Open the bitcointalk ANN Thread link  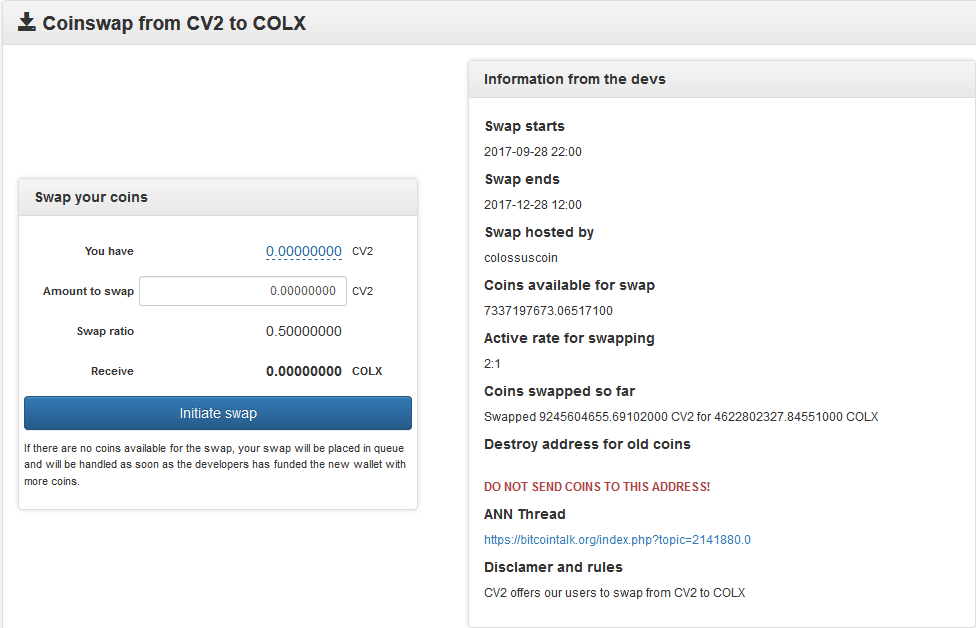coord(617,540)
